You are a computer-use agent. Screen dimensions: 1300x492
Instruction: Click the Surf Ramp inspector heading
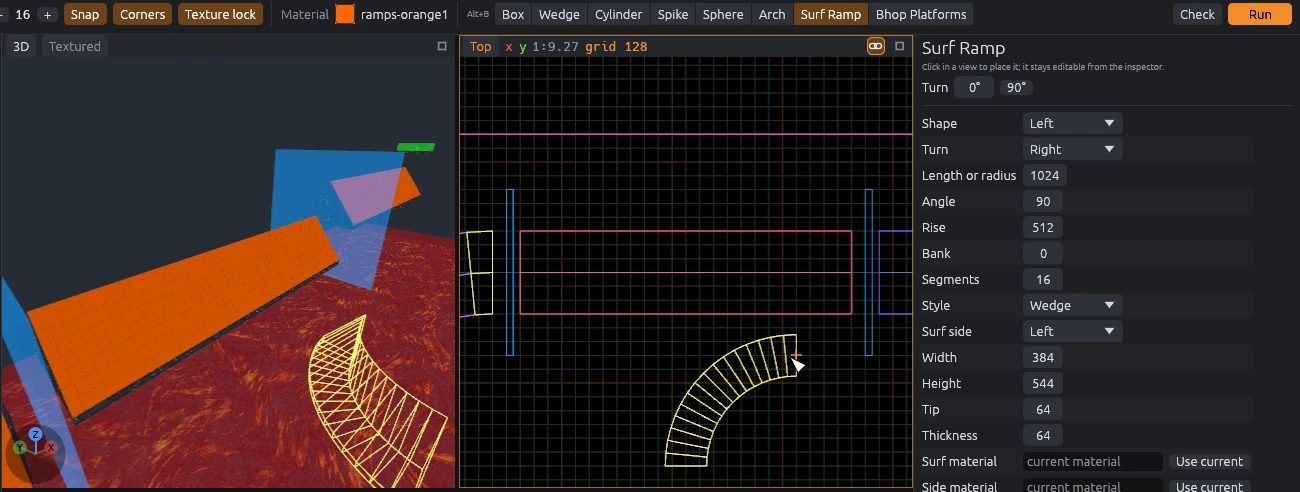coord(963,48)
